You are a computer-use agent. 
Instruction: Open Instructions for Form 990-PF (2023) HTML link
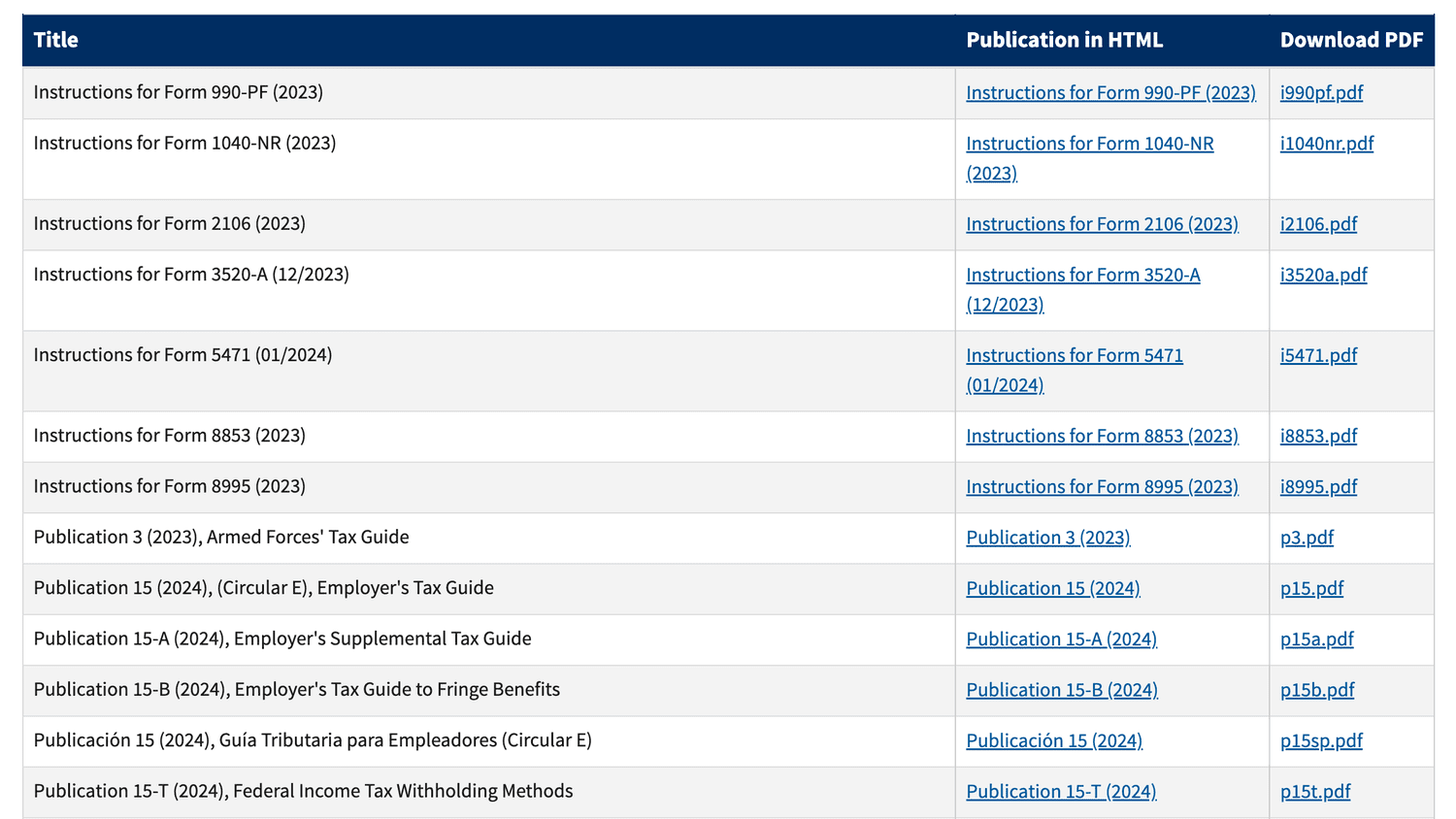1110,92
